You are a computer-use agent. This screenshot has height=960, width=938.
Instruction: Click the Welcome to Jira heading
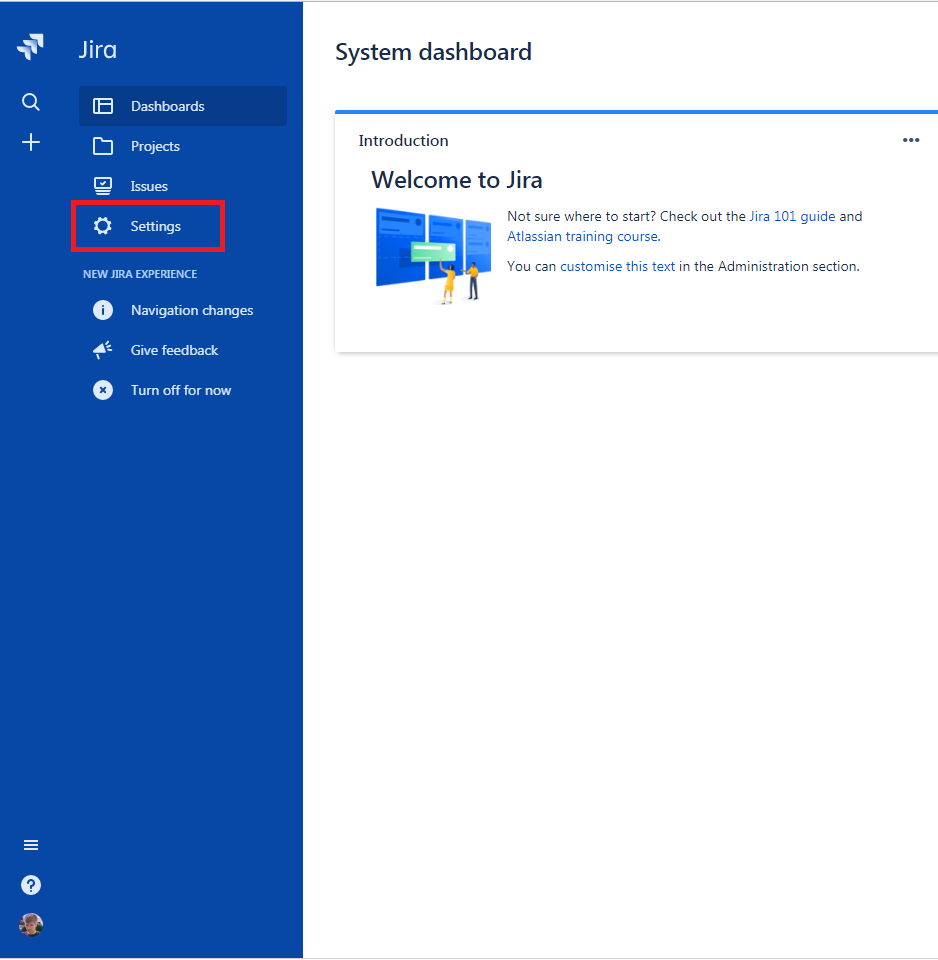[457, 180]
